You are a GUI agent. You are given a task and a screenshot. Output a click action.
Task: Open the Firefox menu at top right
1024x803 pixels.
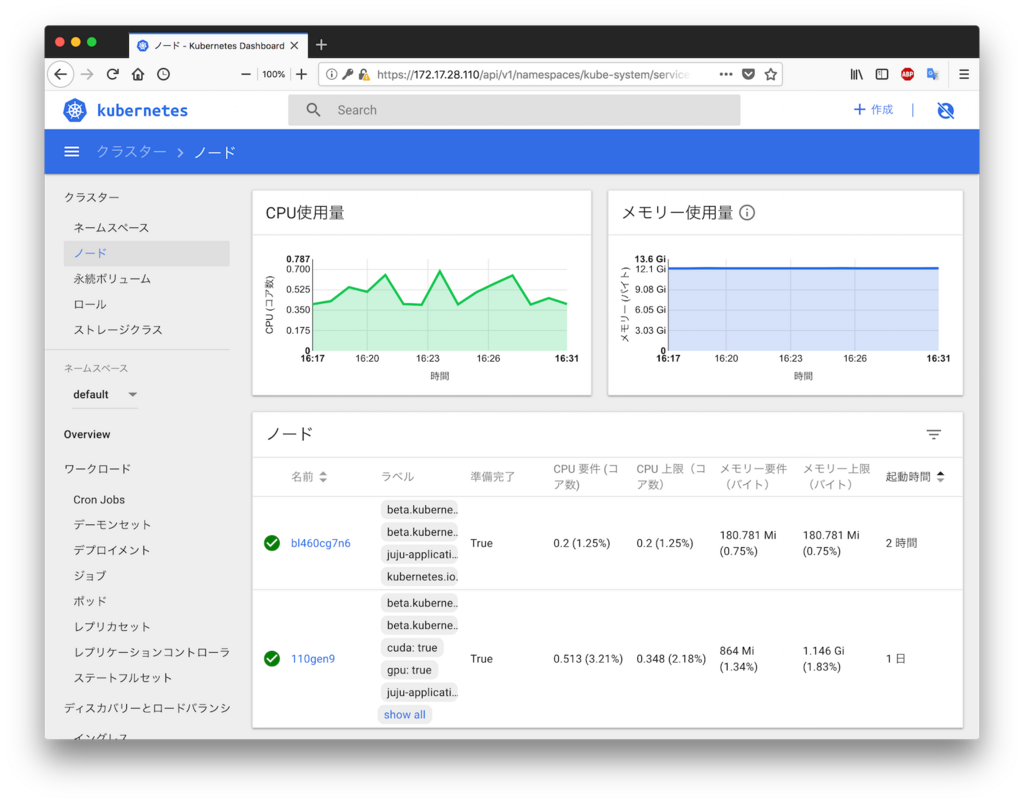963,73
